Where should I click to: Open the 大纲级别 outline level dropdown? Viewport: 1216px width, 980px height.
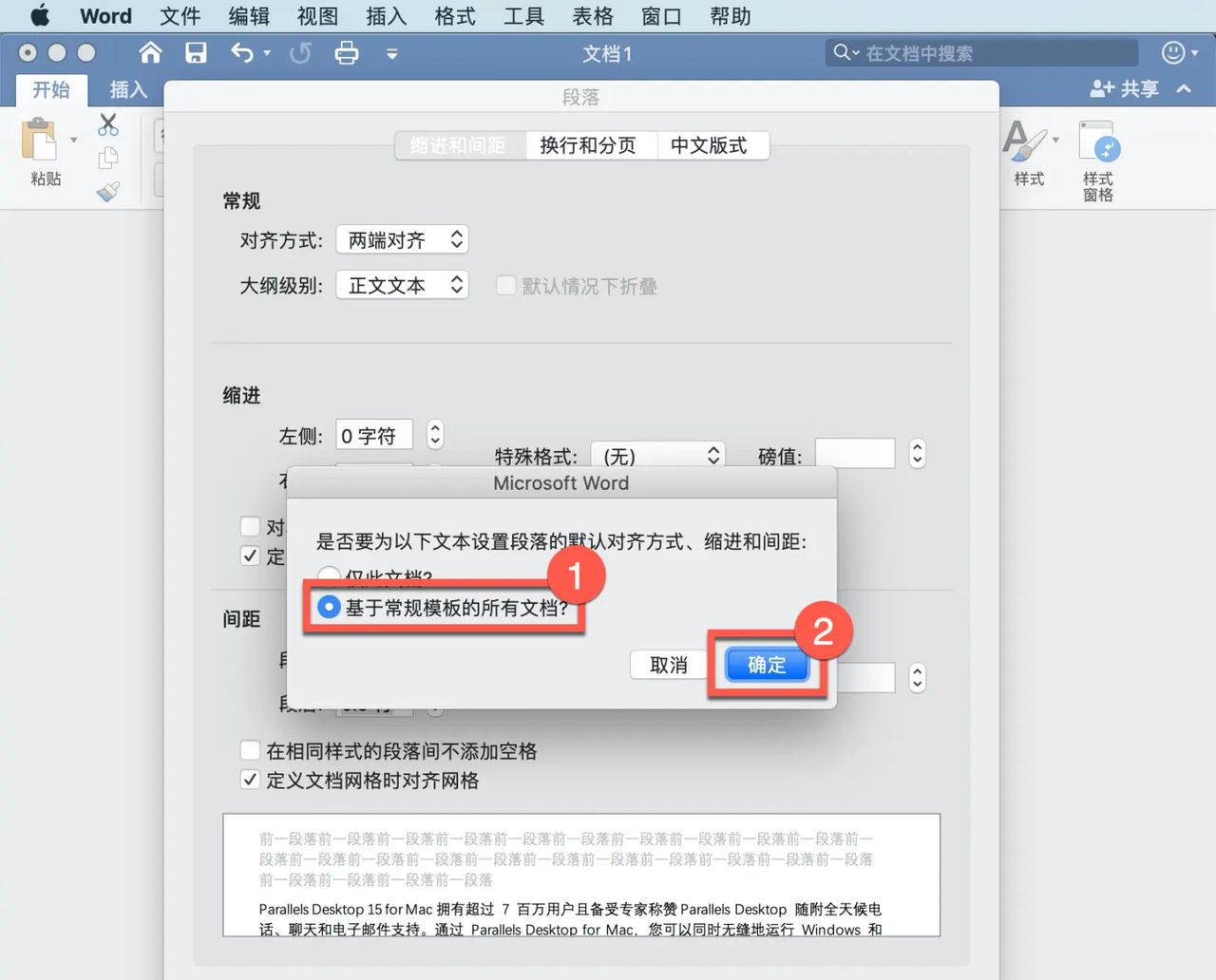pos(402,285)
